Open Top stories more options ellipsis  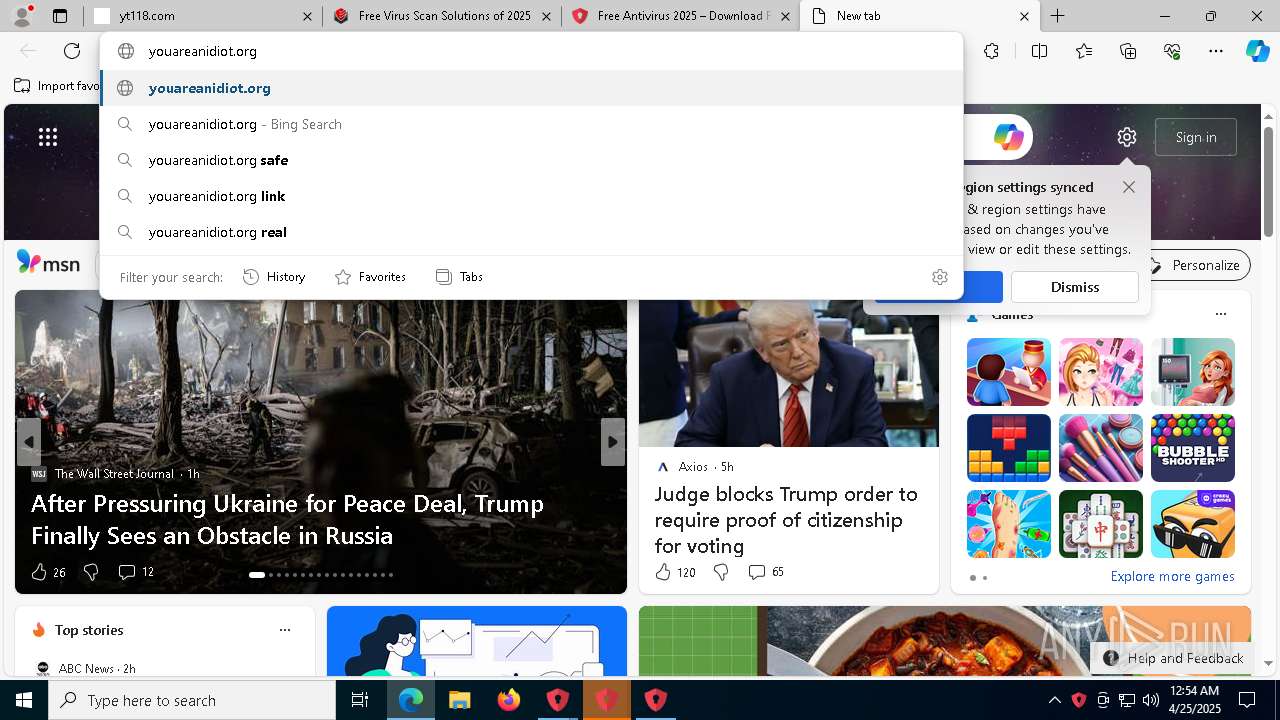tap(285, 630)
